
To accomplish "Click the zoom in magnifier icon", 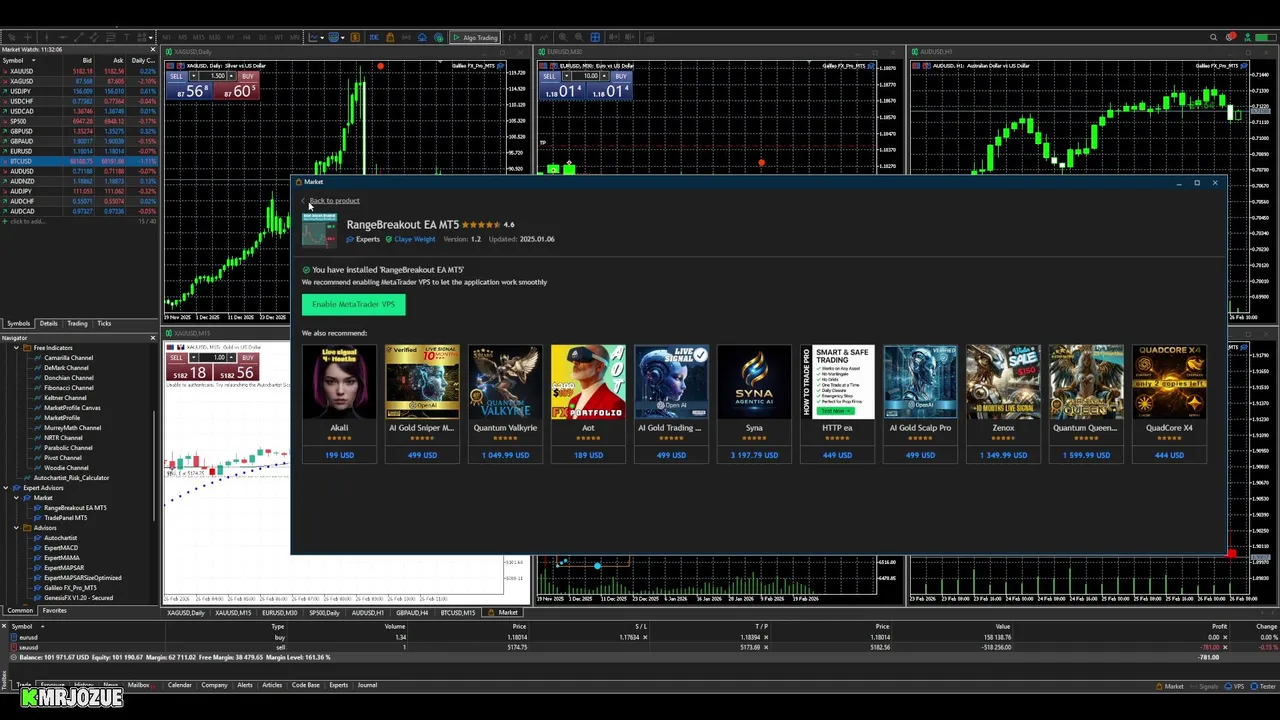I will (563, 38).
